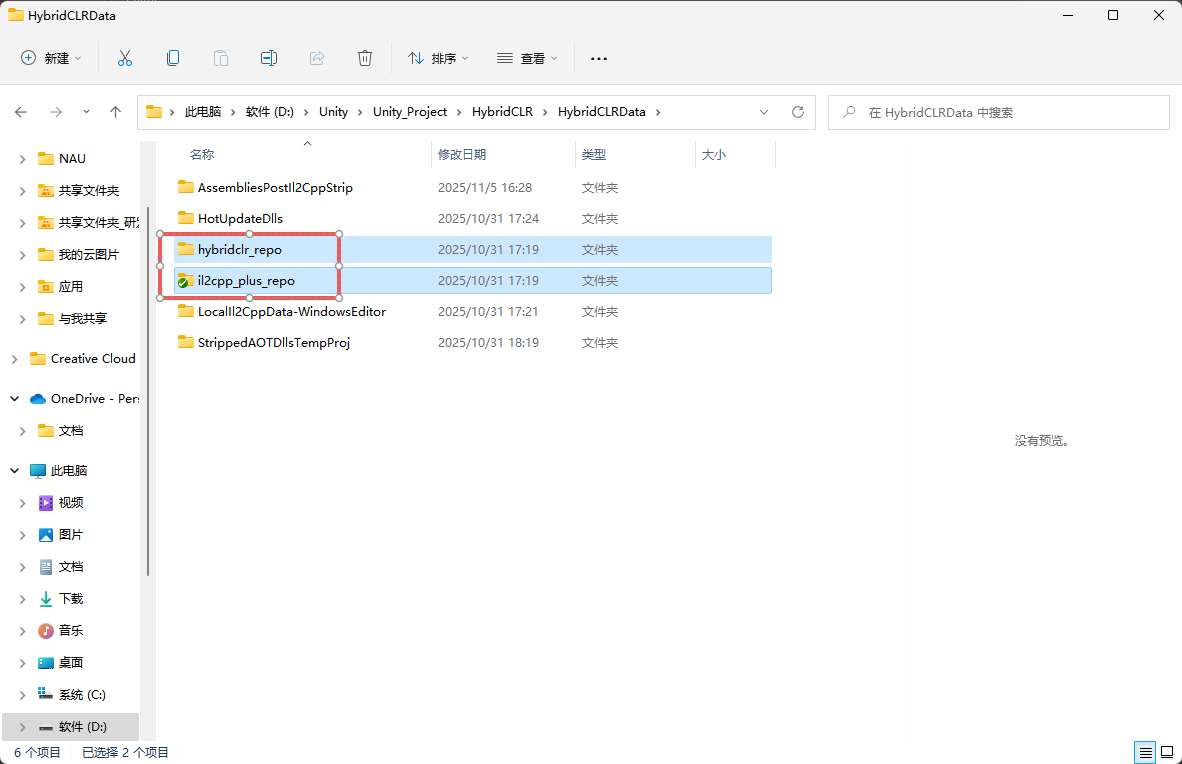Sort by the 修改日期 column header

click(x=462, y=155)
